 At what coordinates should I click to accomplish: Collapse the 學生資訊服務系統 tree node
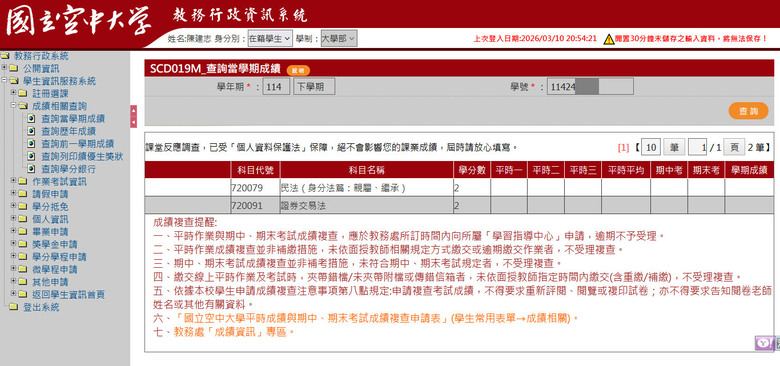pos(4,81)
